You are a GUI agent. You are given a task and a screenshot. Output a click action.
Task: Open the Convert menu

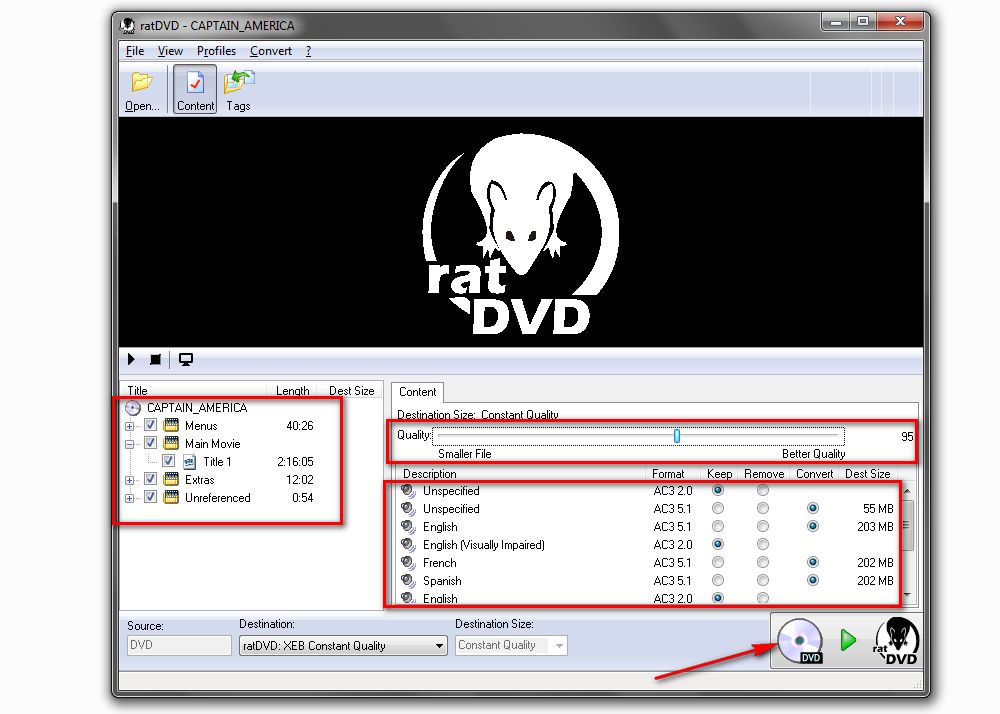click(271, 51)
